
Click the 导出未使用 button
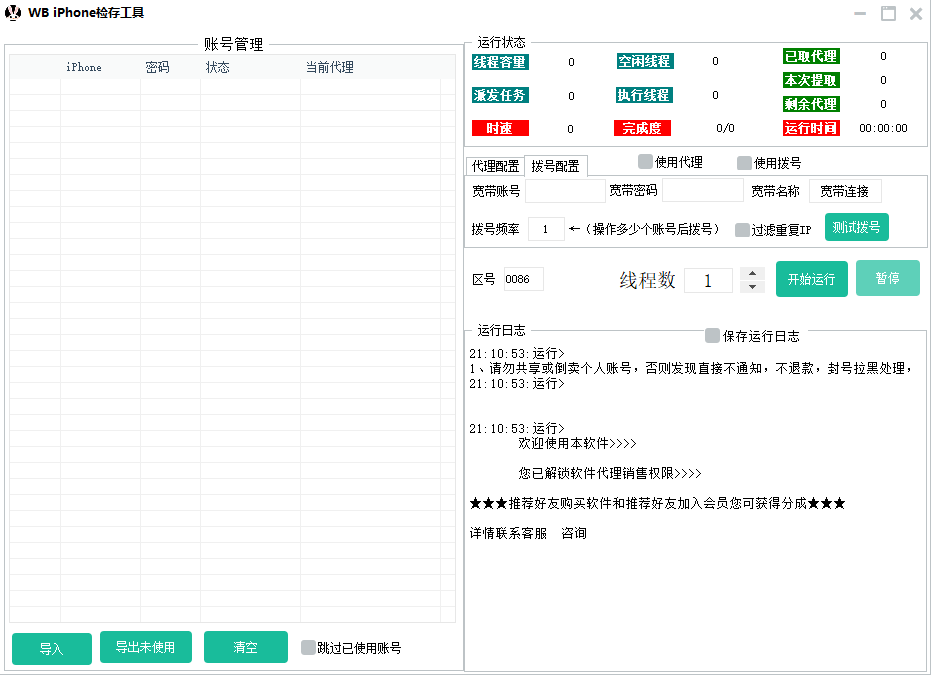point(145,647)
